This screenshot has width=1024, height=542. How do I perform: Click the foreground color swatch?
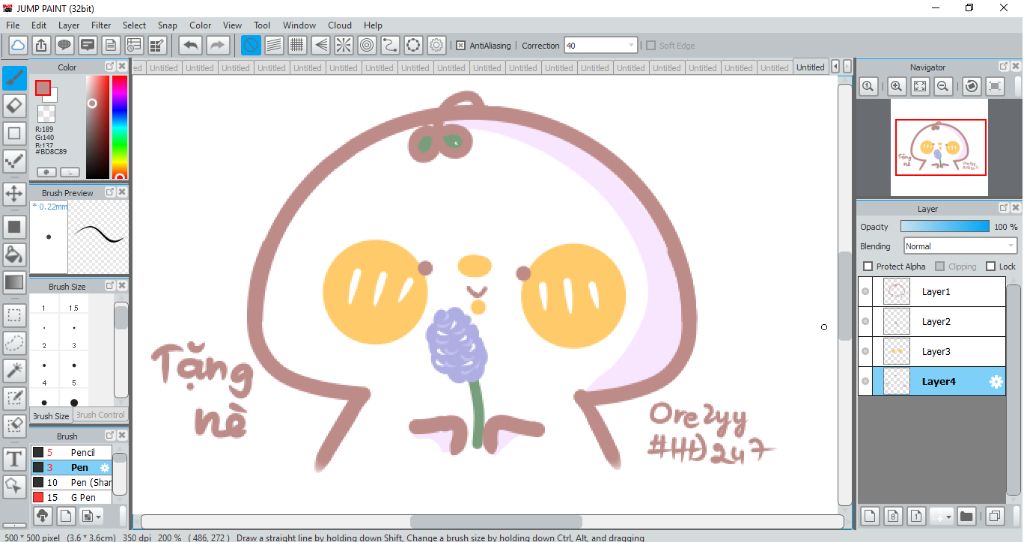click(43, 88)
